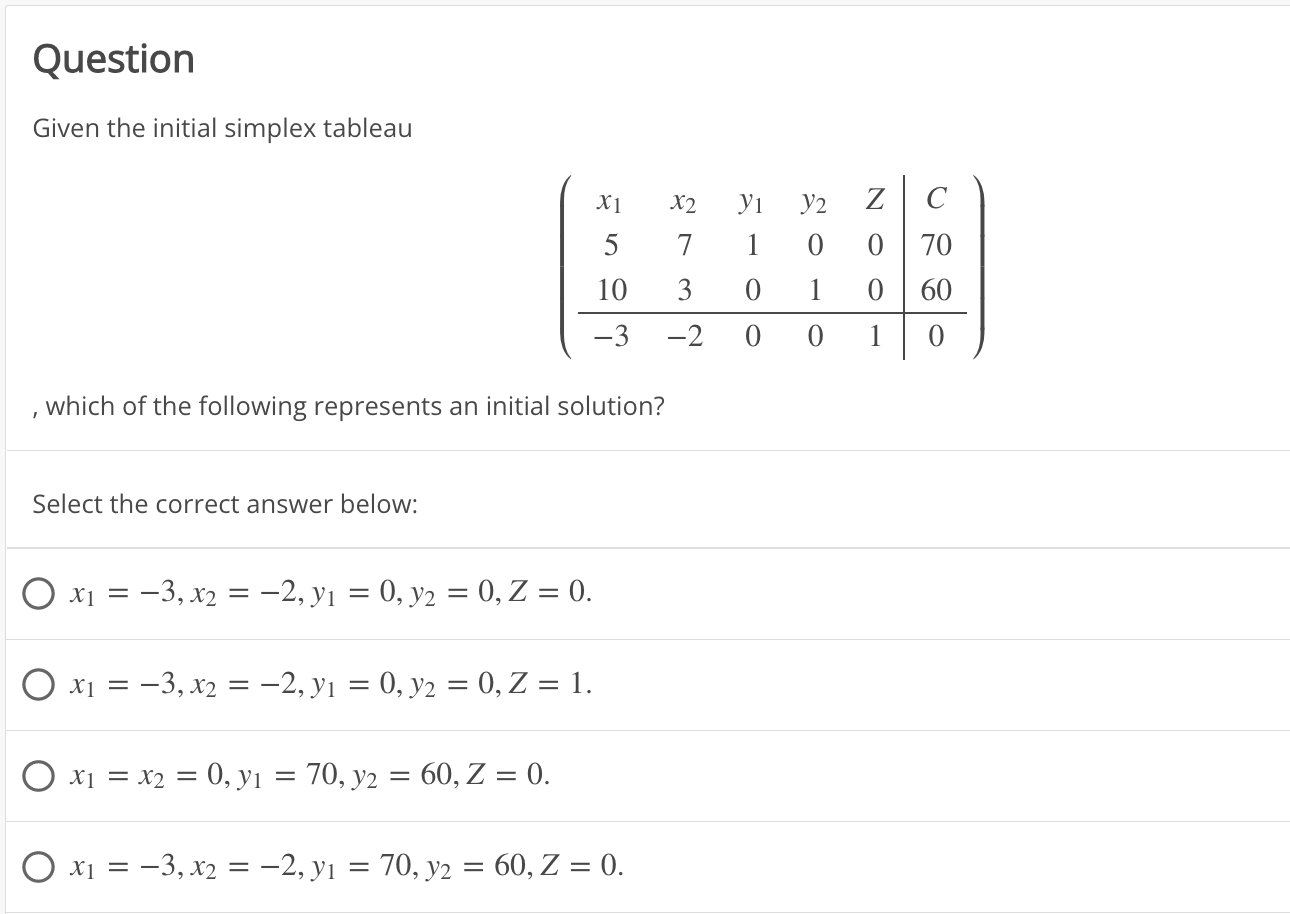This screenshot has height=914, width=1290.
Task: Click the value 70 in the tableau
Action: pyautogui.click(x=936, y=245)
